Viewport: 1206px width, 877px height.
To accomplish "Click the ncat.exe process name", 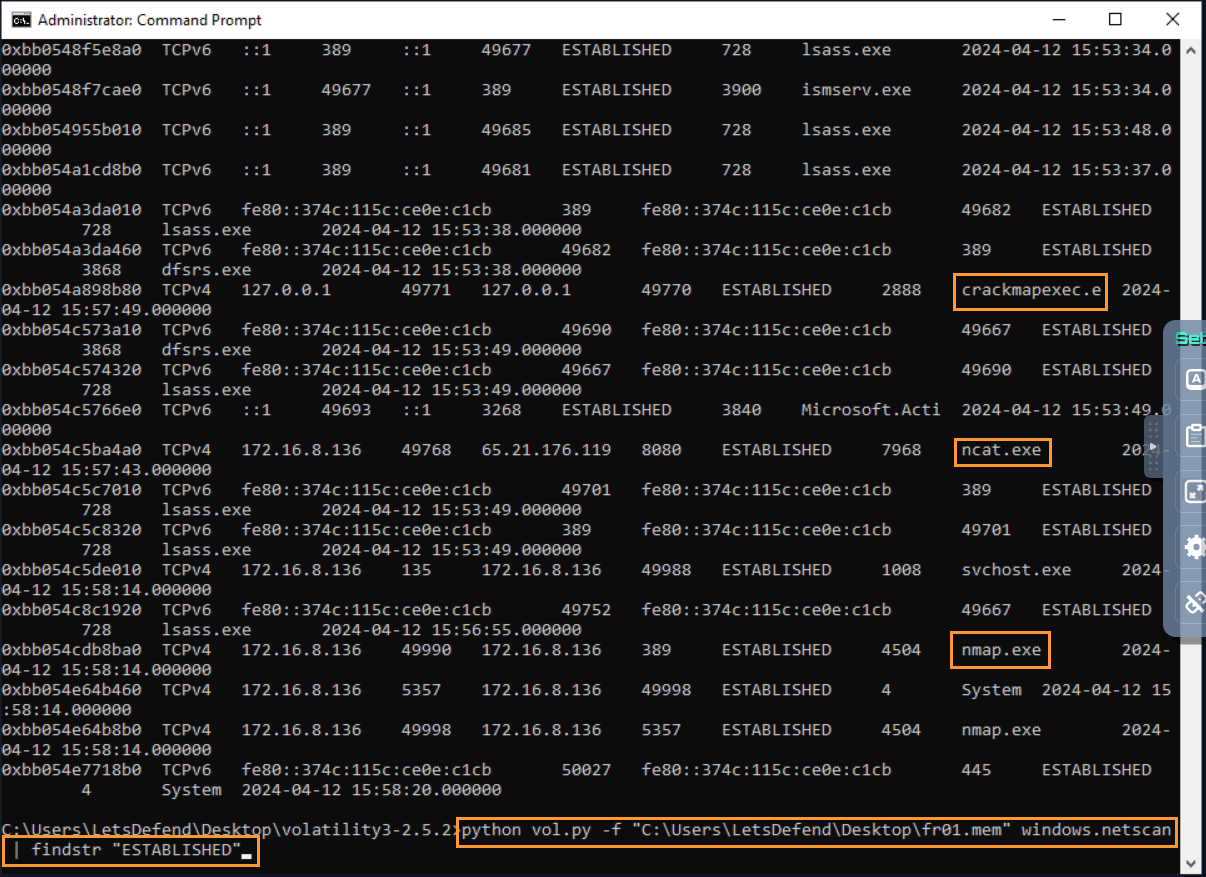I will pyautogui.click(x=1001, y=450).
